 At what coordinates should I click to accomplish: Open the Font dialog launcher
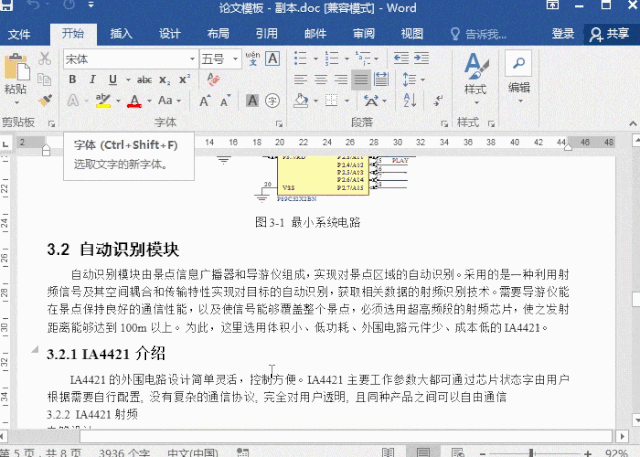point(279,124)
